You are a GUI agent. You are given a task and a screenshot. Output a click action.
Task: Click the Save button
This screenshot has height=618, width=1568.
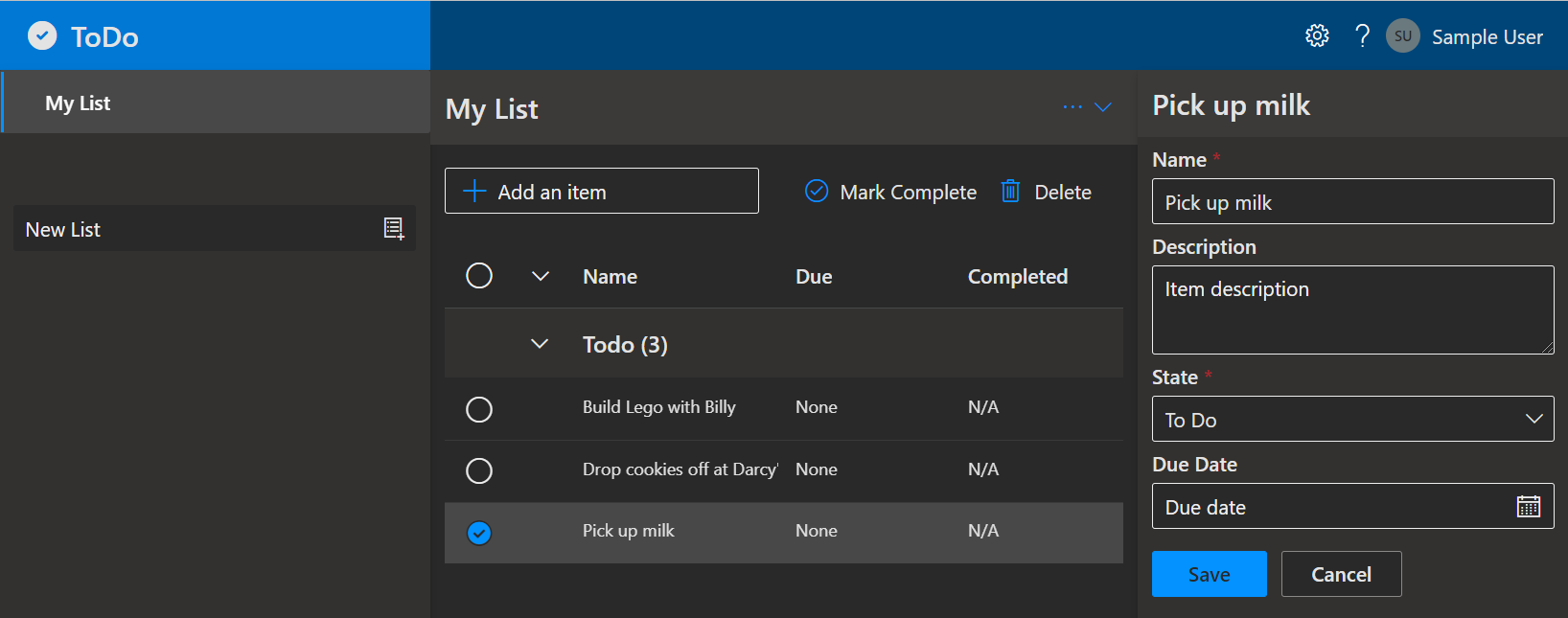1209,574
